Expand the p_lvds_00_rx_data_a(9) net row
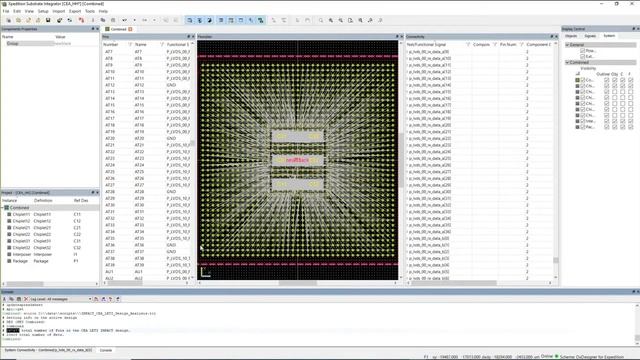This screenshot has height=360, width=640. pyautogui.click(x=407, y=52)
